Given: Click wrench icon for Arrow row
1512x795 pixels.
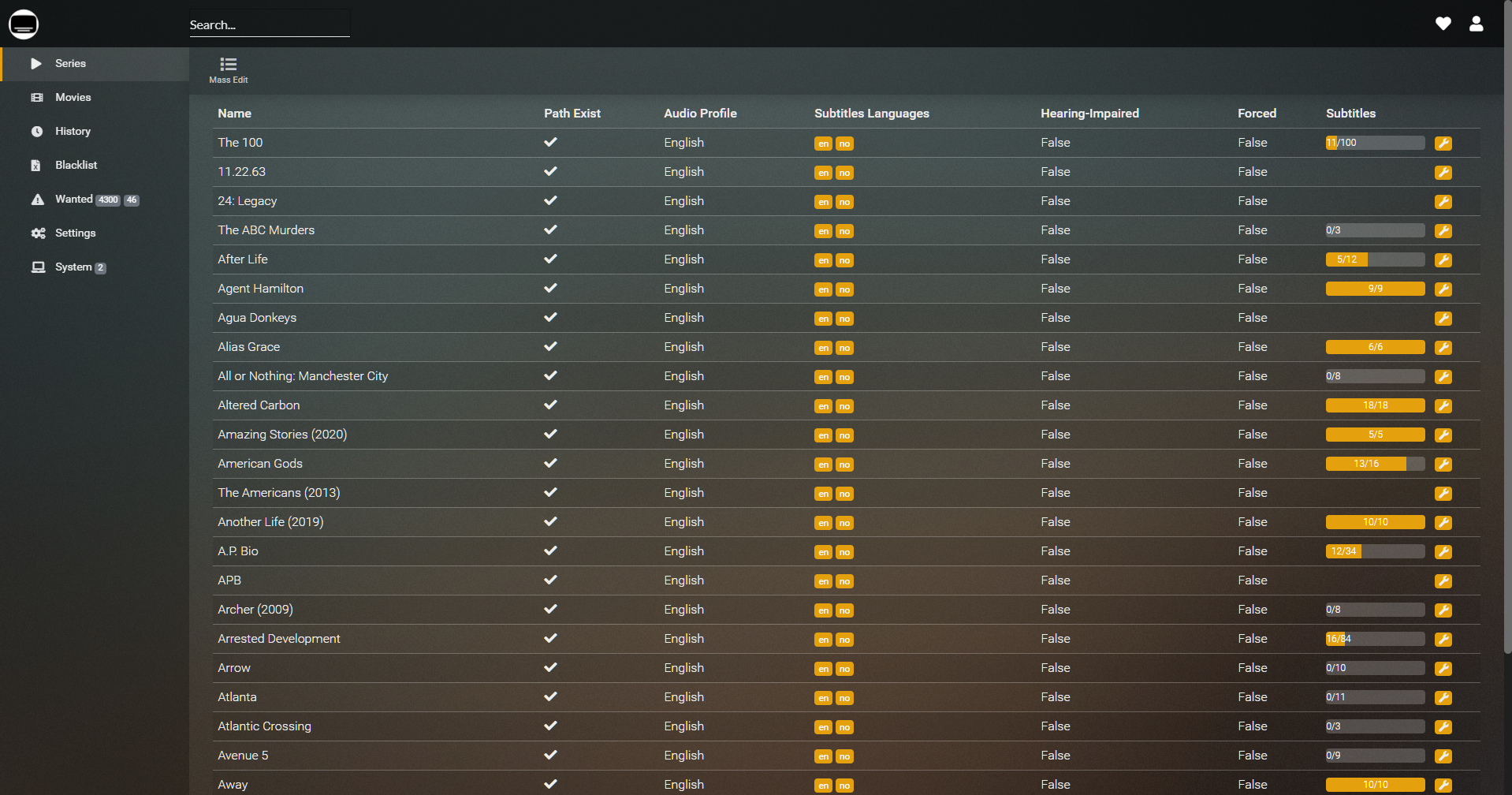Looking at the screenshot, I should [1443, 669].
